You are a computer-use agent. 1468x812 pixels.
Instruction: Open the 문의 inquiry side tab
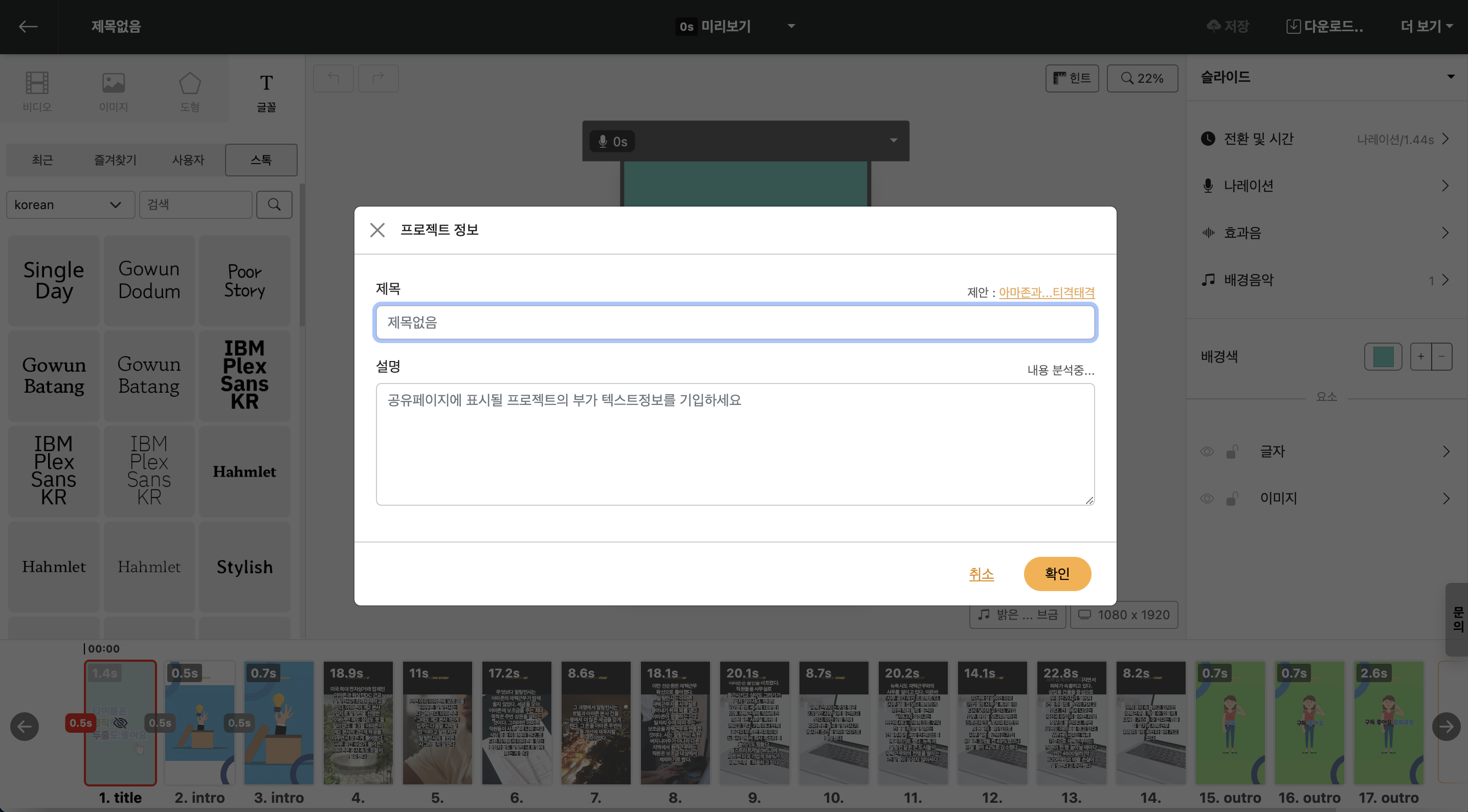click(x=1457, y=619)
